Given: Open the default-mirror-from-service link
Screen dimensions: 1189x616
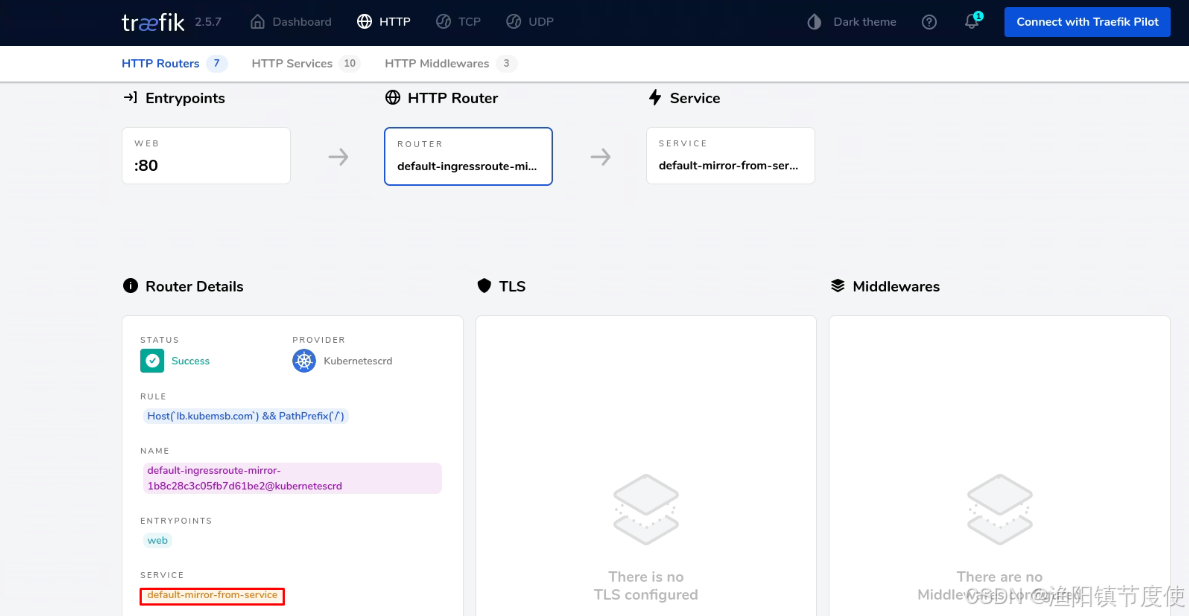Looking at the screenshot, I should pos(212,596).
